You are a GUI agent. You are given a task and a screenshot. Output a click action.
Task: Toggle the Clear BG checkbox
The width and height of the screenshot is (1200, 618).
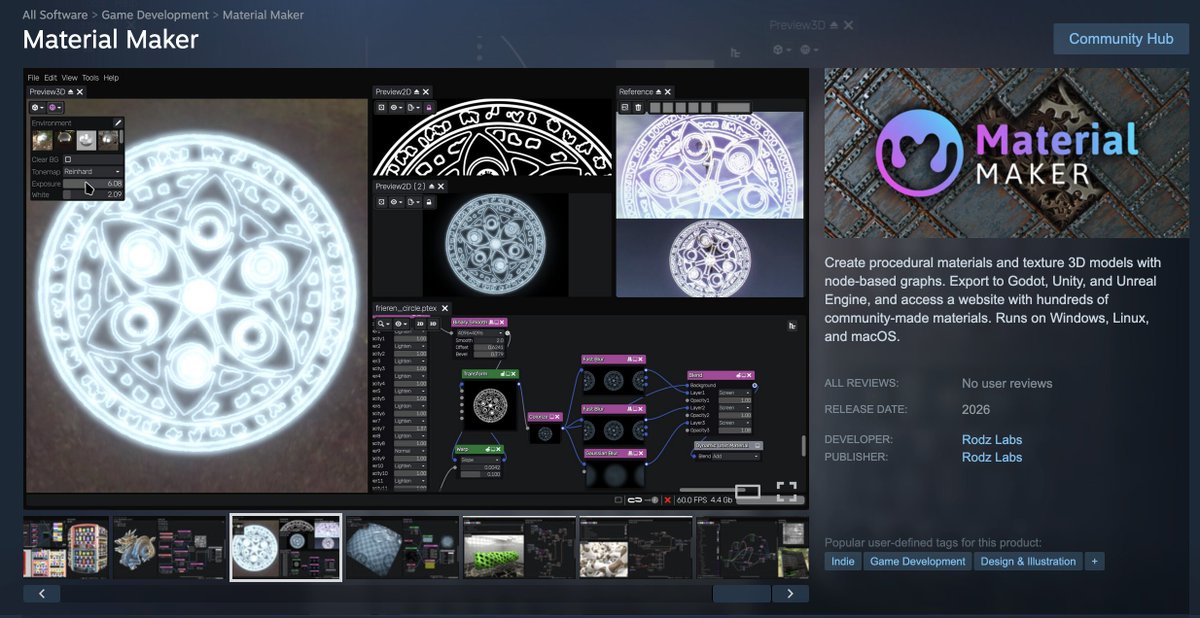(x=68, y=159)
